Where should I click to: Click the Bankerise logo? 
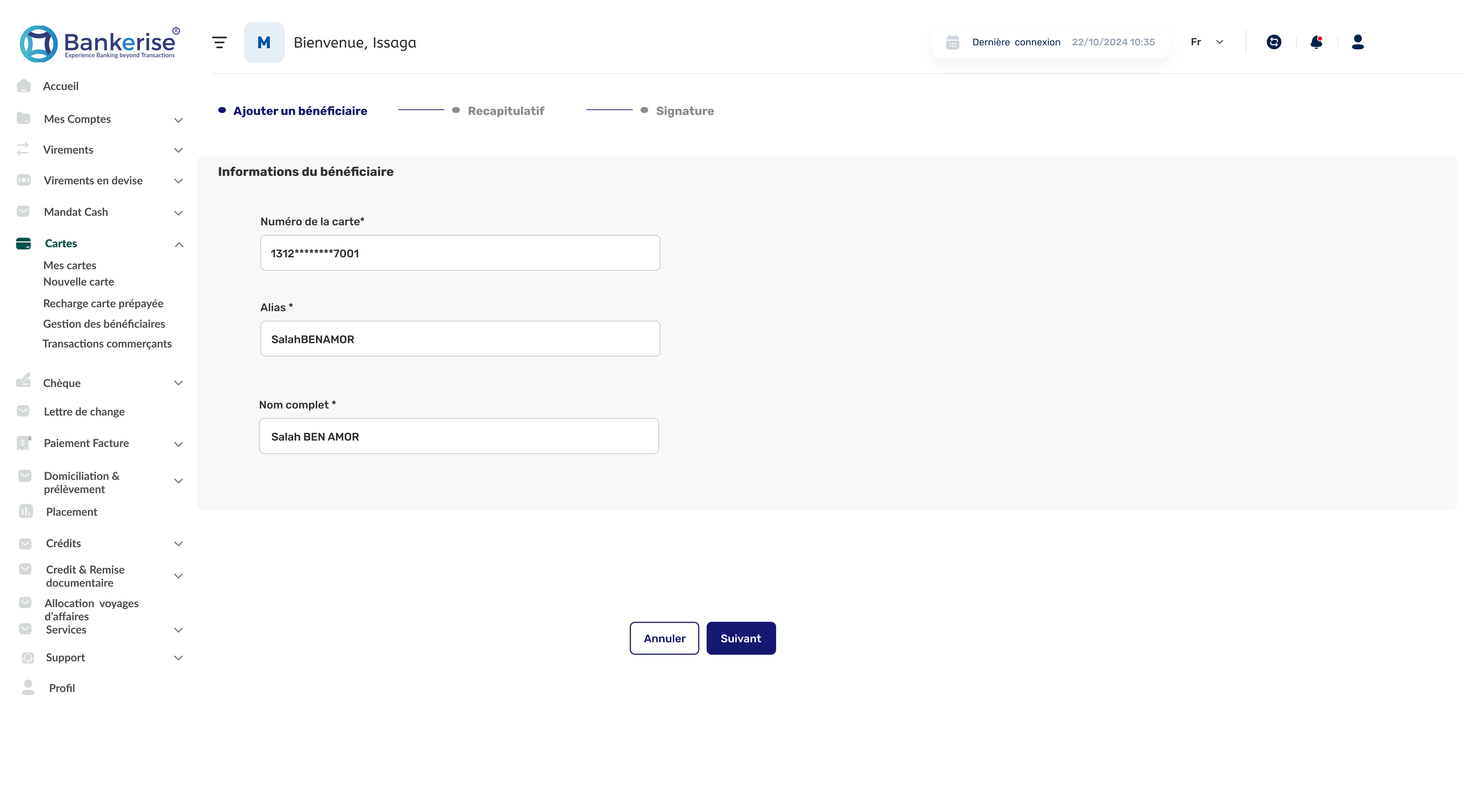point(99,43)
